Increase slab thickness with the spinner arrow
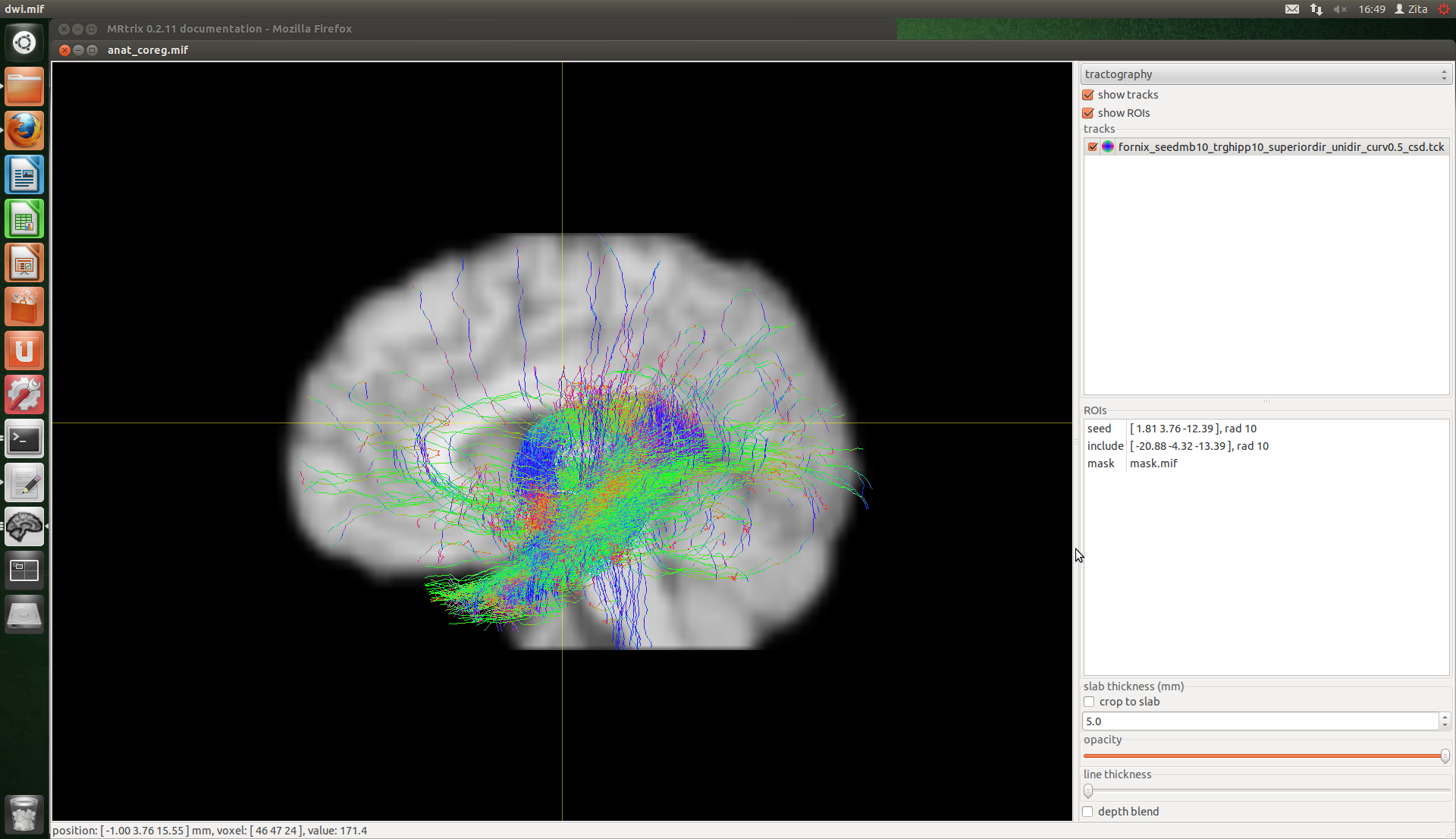This screenshot has height=839, width=1456. [x=1445, y=717]
